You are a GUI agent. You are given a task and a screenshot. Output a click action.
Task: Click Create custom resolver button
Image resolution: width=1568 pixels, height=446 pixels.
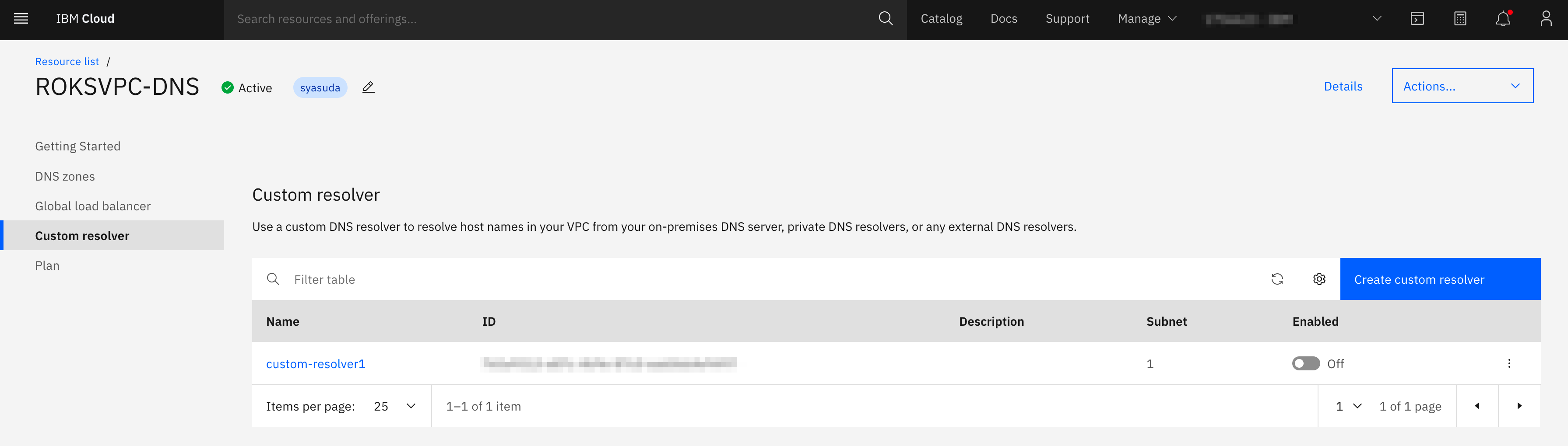tap(1440, 279)
